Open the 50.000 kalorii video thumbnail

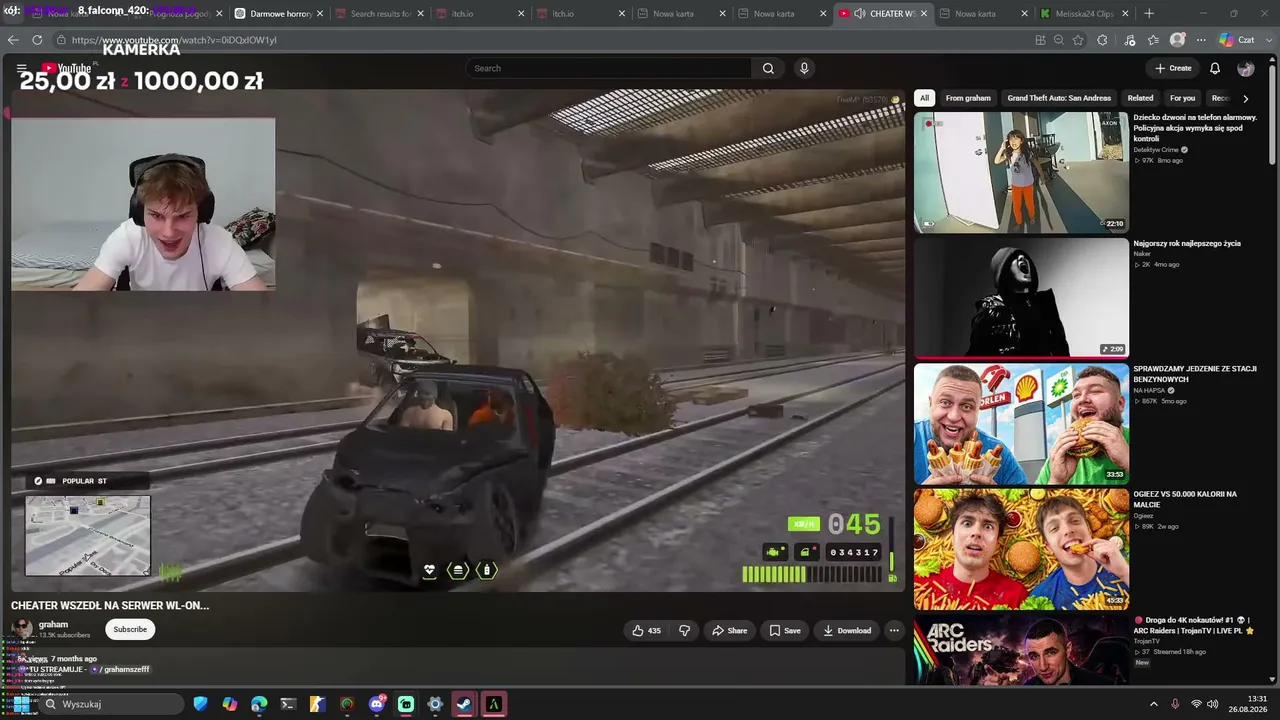coord(1021,549)
